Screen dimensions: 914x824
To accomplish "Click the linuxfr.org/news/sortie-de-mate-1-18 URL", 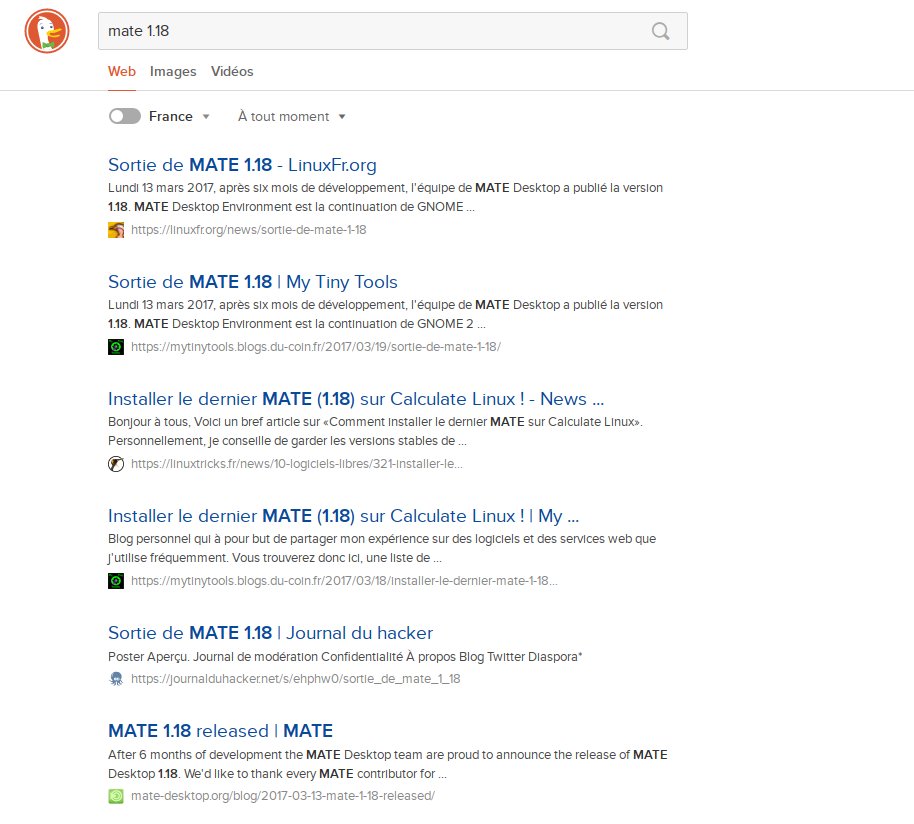I will (248, 230).
